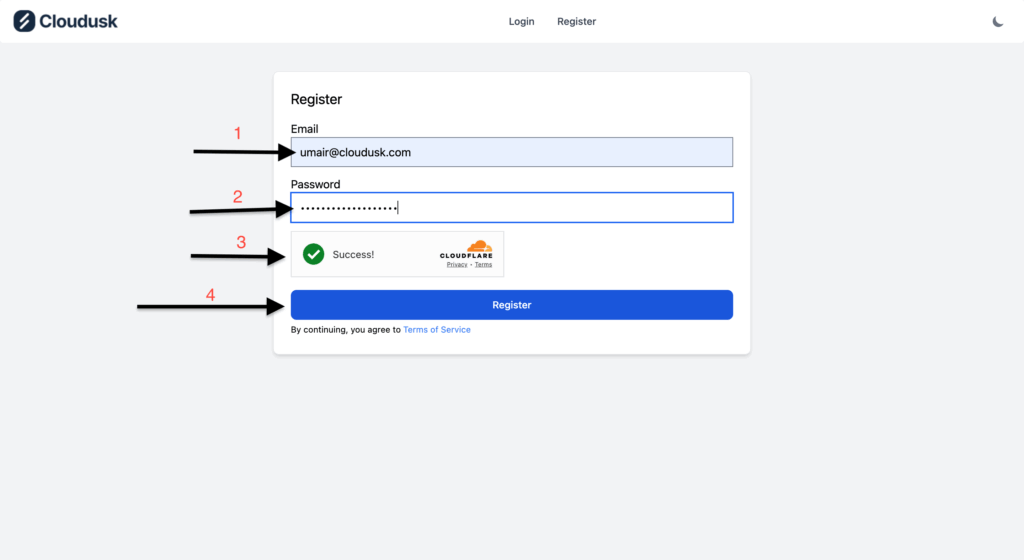Open the Login page from navigation

pos(521,21)
